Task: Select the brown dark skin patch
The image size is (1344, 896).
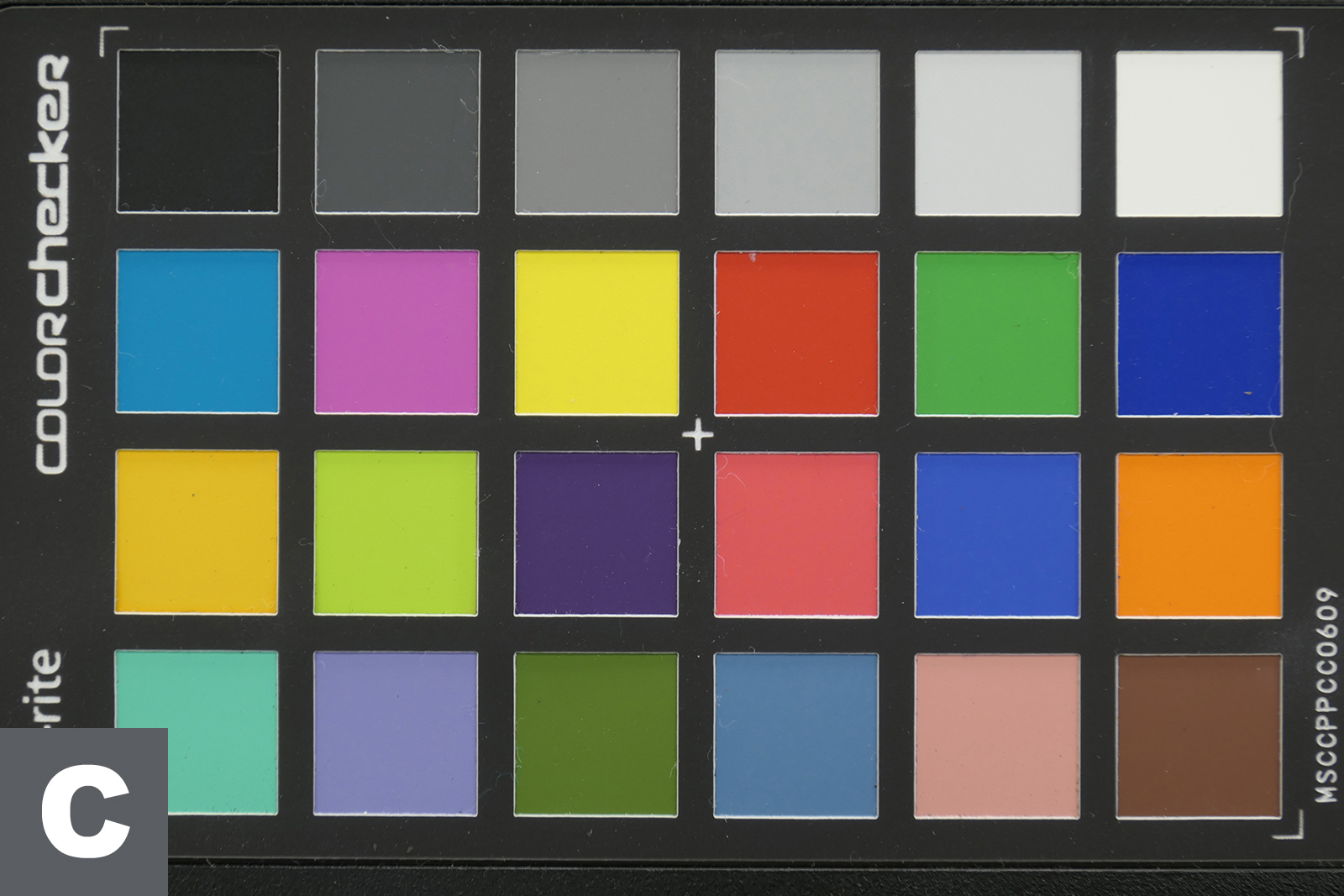Action: coord(1199,736)
